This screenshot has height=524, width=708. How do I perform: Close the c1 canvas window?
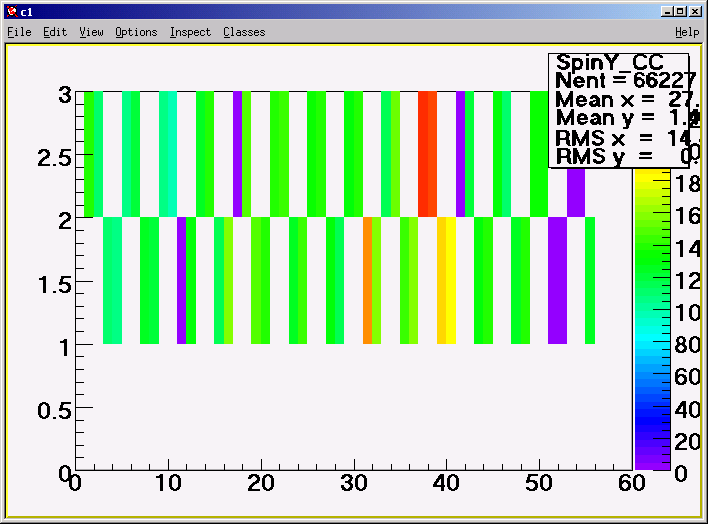tap(695, 12)
